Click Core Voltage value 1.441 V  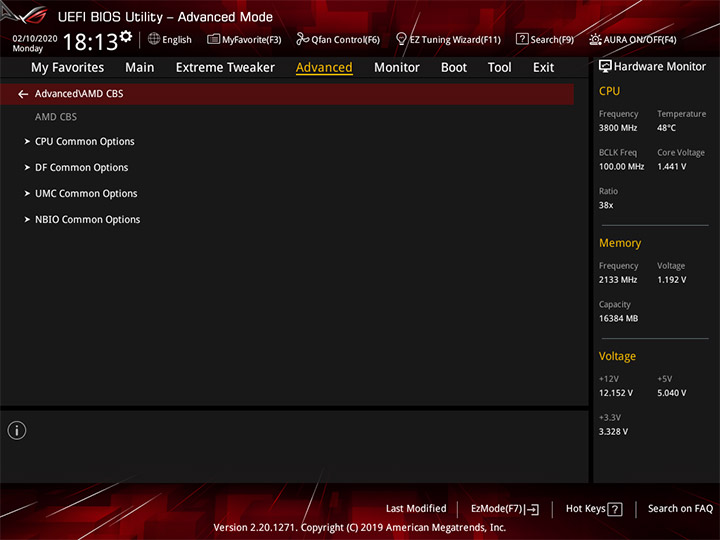click(x=672, y=167)
